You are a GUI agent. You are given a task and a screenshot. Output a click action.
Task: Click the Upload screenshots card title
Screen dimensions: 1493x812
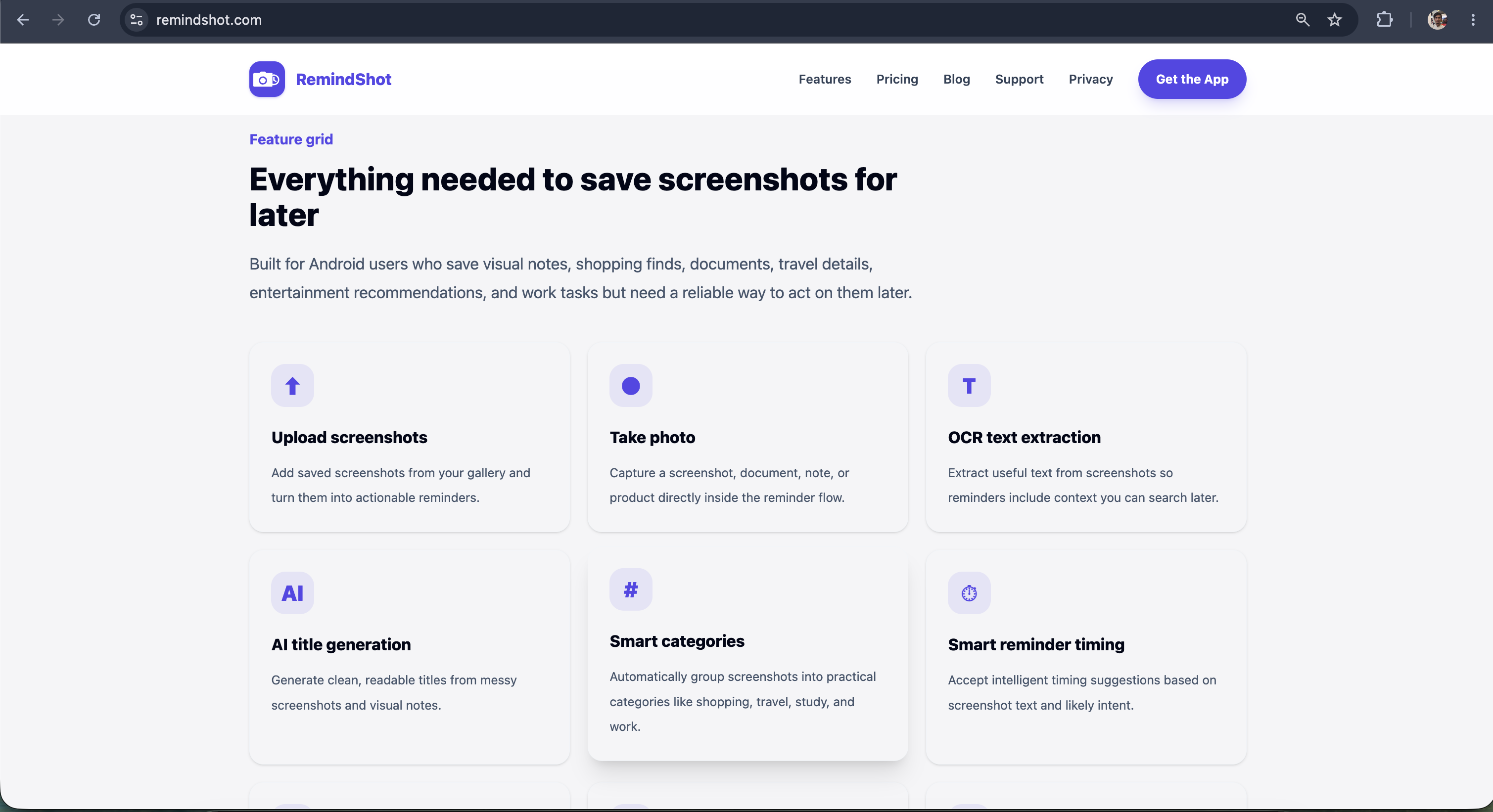349,437
